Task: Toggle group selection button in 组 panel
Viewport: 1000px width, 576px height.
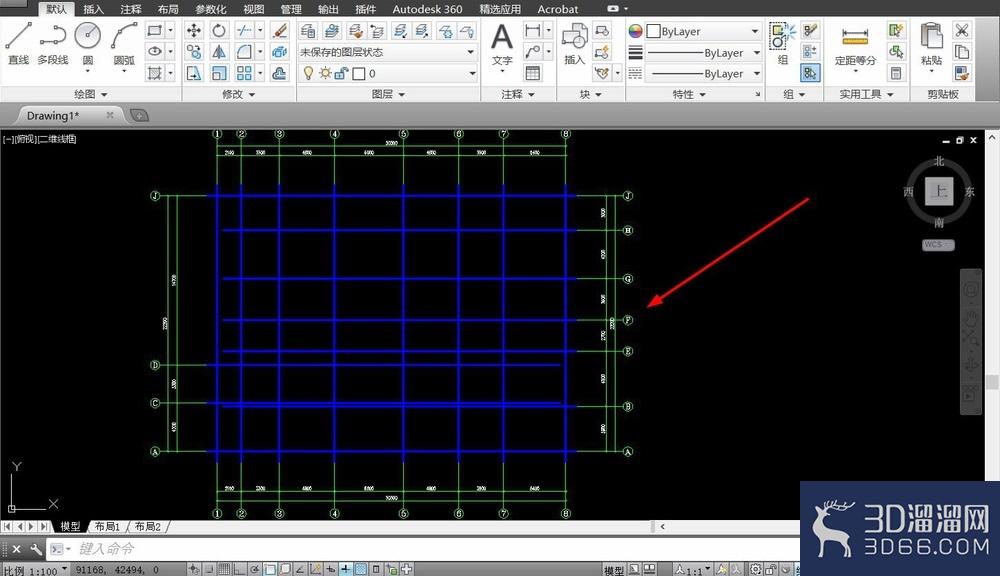Action: [x=810, y=73]
